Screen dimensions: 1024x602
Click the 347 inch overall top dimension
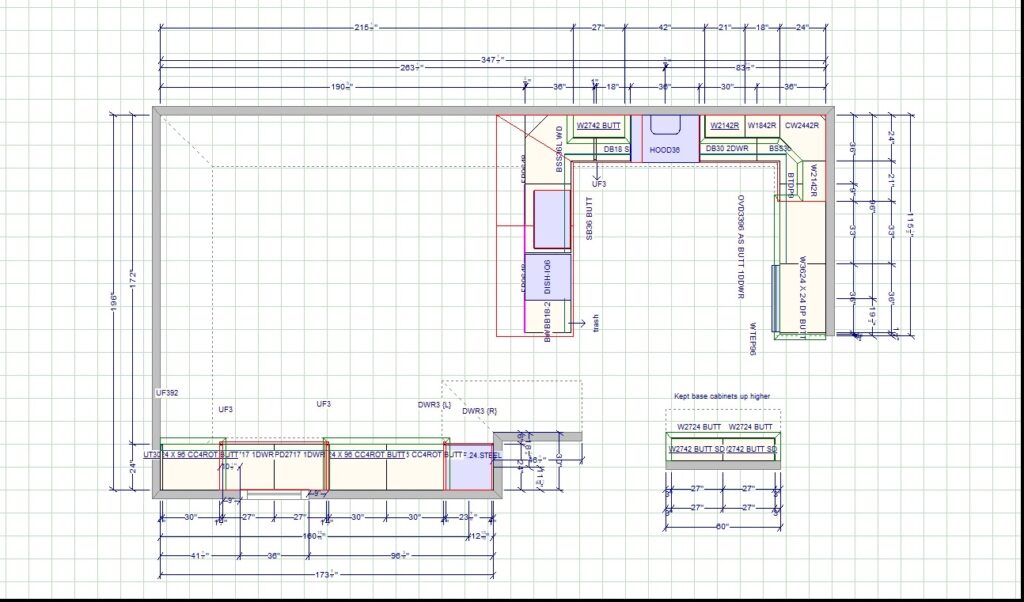(489, 62)
